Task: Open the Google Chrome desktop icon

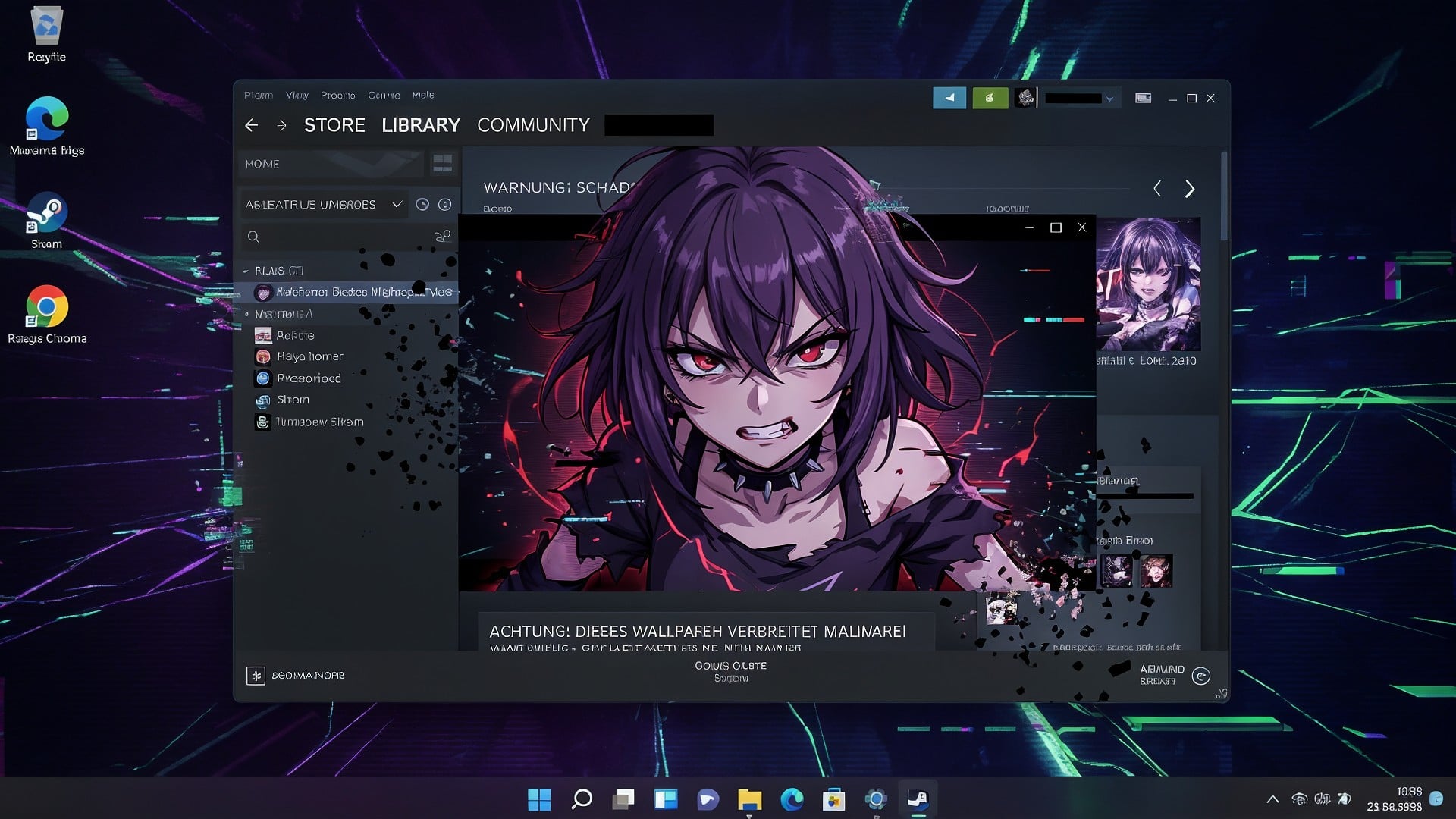Action: pyautogui.click(x=46, y=315)
